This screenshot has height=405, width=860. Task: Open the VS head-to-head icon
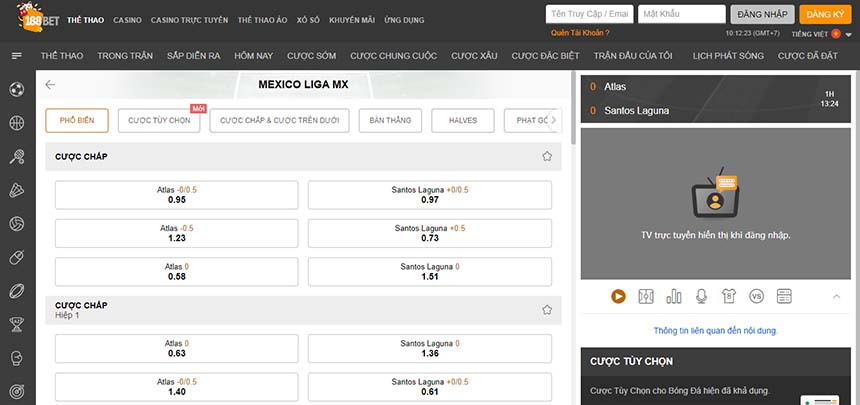click(756, 296)
